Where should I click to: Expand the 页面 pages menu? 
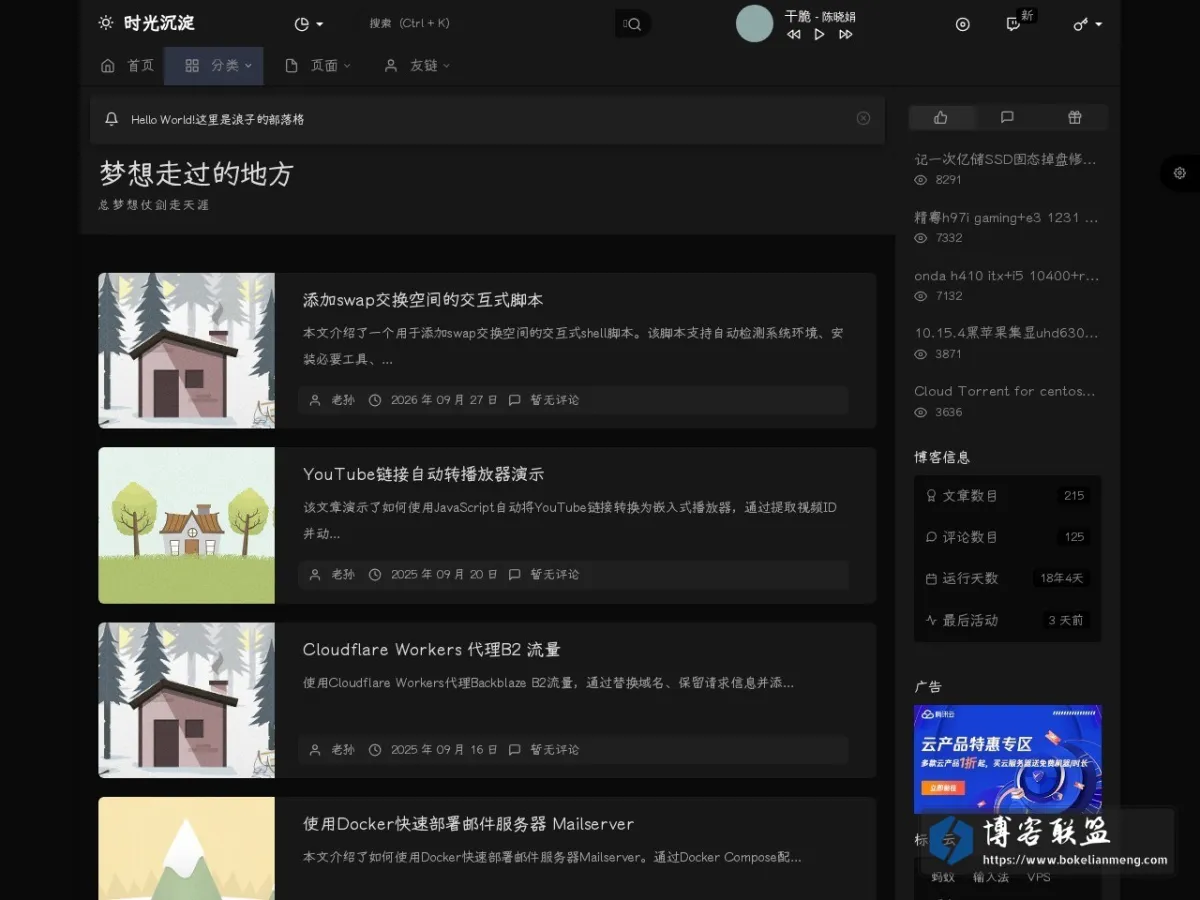point(318,66)
